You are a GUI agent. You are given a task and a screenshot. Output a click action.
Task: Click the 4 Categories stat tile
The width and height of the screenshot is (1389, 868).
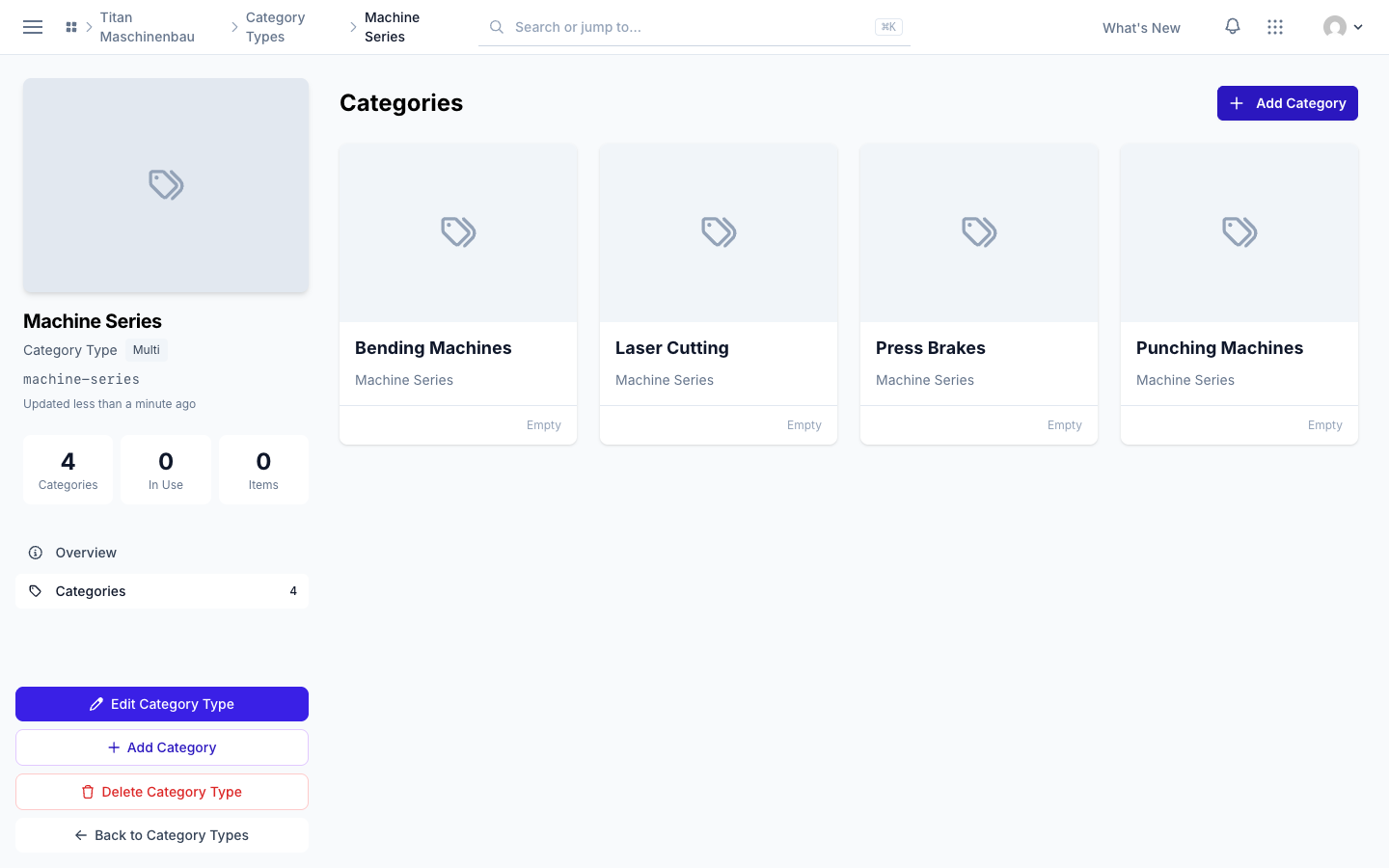[68, 470]
